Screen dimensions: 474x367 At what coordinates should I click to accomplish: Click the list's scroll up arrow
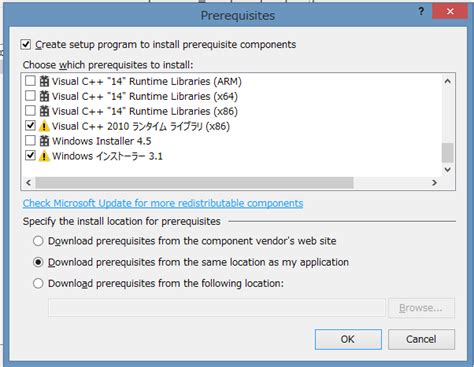coord(448,81)
